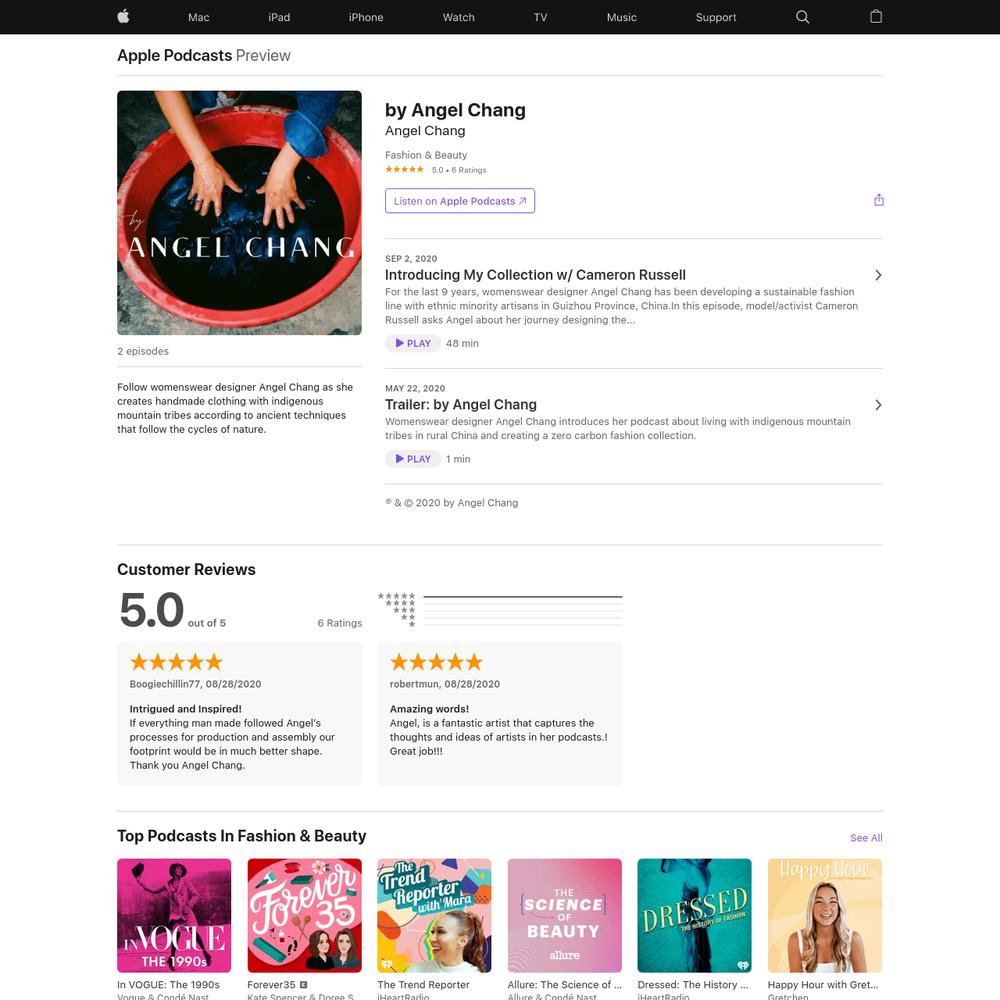Open the search magnifier icon
The image size is (1000, 1000).
tap(802, 17)
